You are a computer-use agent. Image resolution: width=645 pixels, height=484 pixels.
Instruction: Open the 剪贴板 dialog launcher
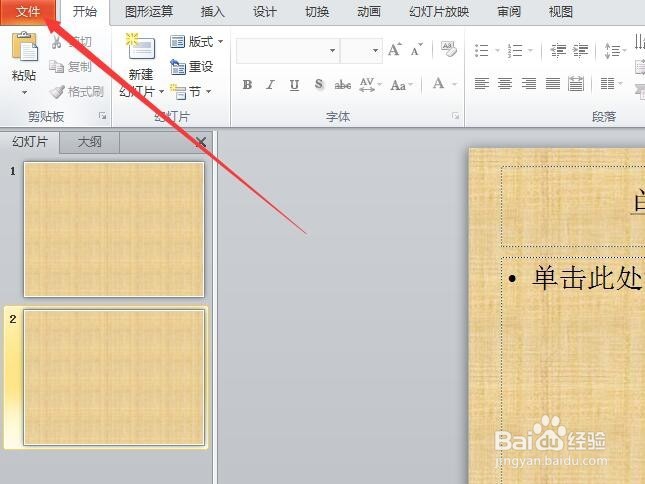click(x=102, y=116)
